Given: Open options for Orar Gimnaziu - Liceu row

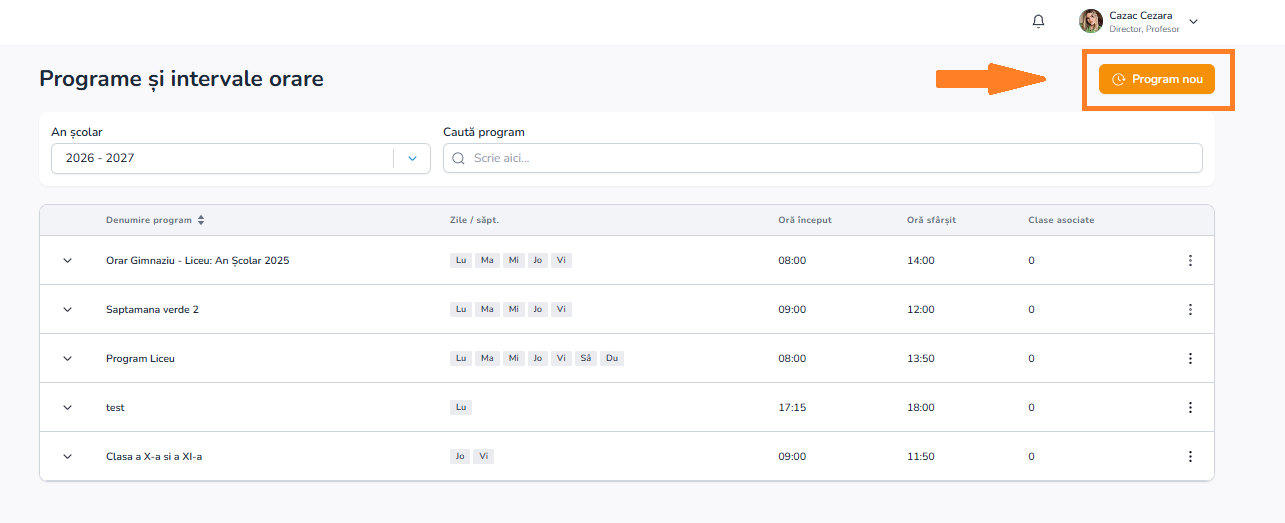Looking at the screenshot, I should tap(1190, 260).
